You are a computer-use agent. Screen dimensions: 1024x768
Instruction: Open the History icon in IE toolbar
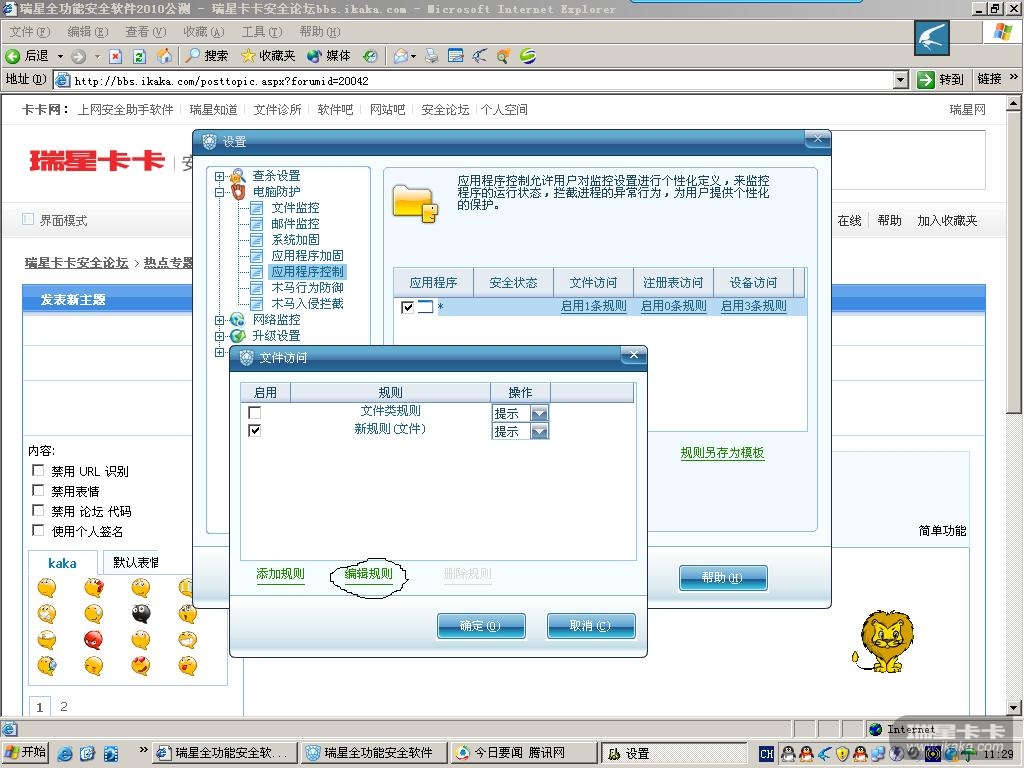point(370,56)
